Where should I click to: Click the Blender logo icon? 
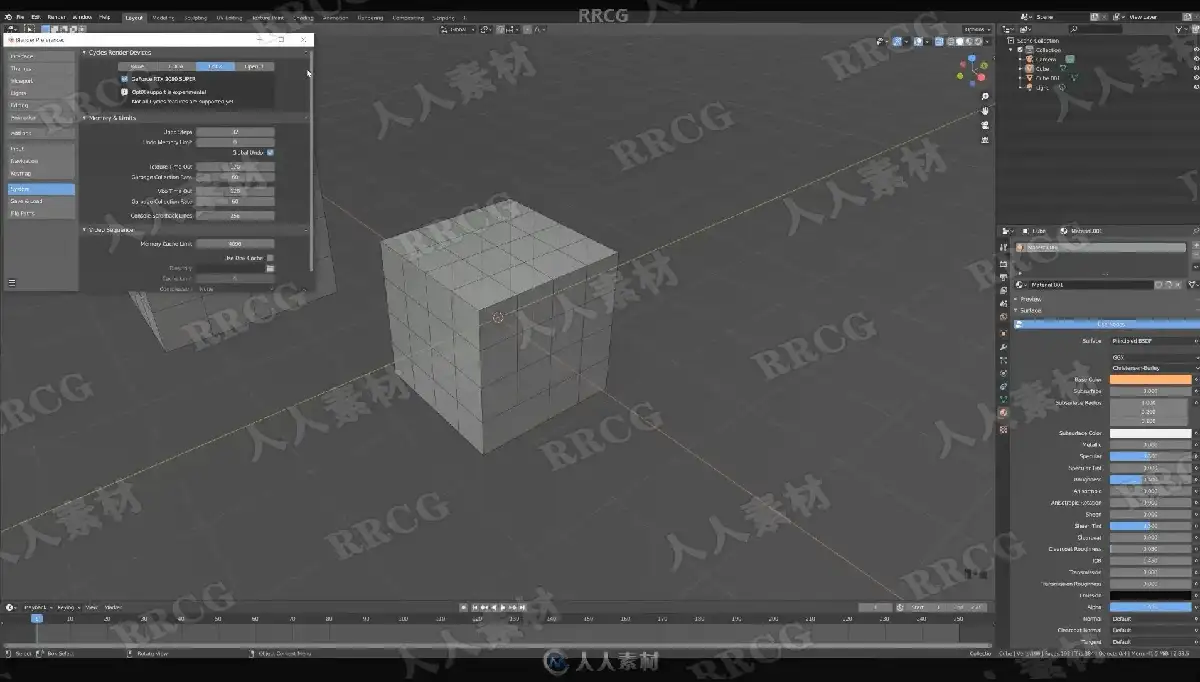click(x=8, y=17)
